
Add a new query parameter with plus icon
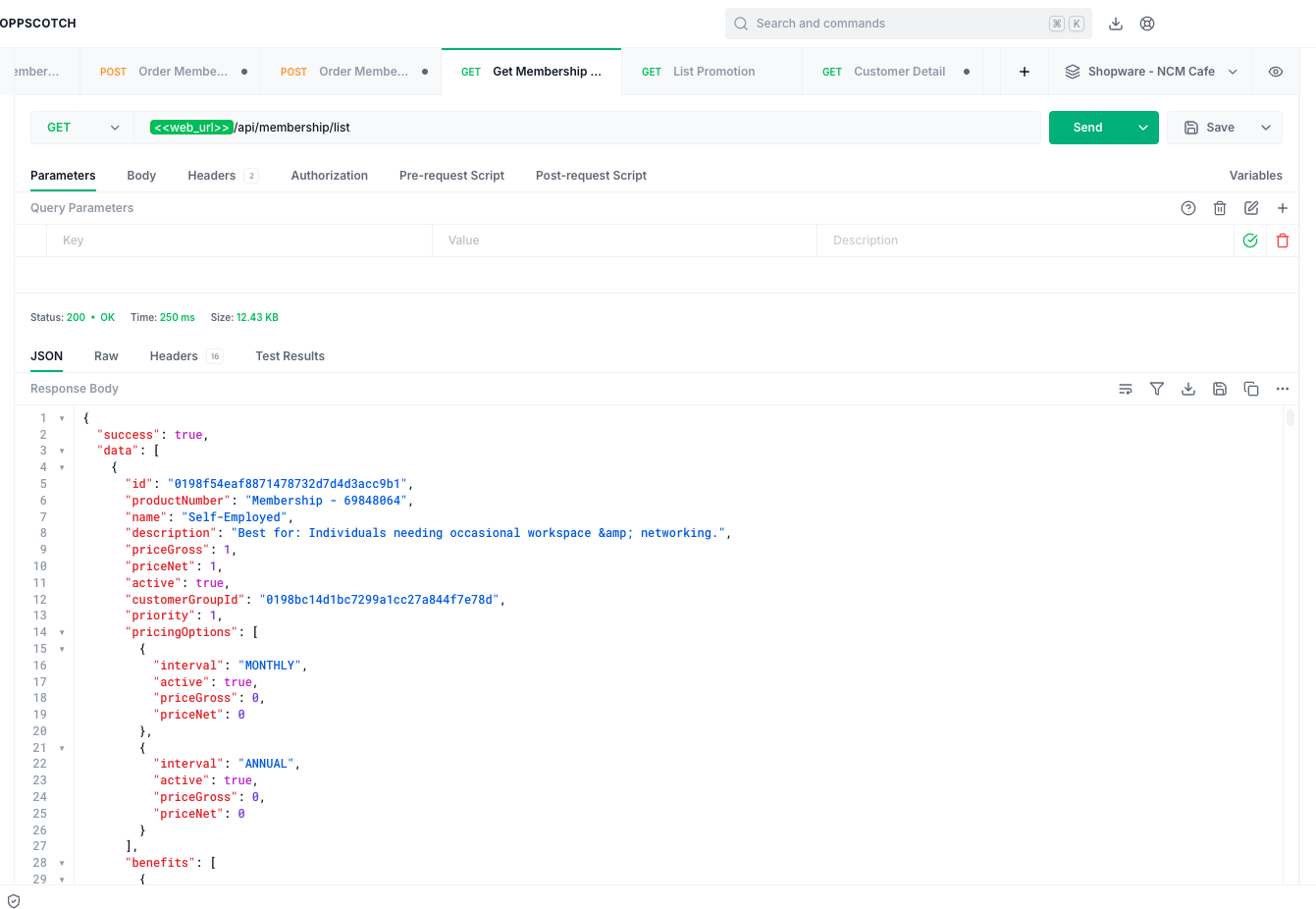click(x=1283, y=208)
